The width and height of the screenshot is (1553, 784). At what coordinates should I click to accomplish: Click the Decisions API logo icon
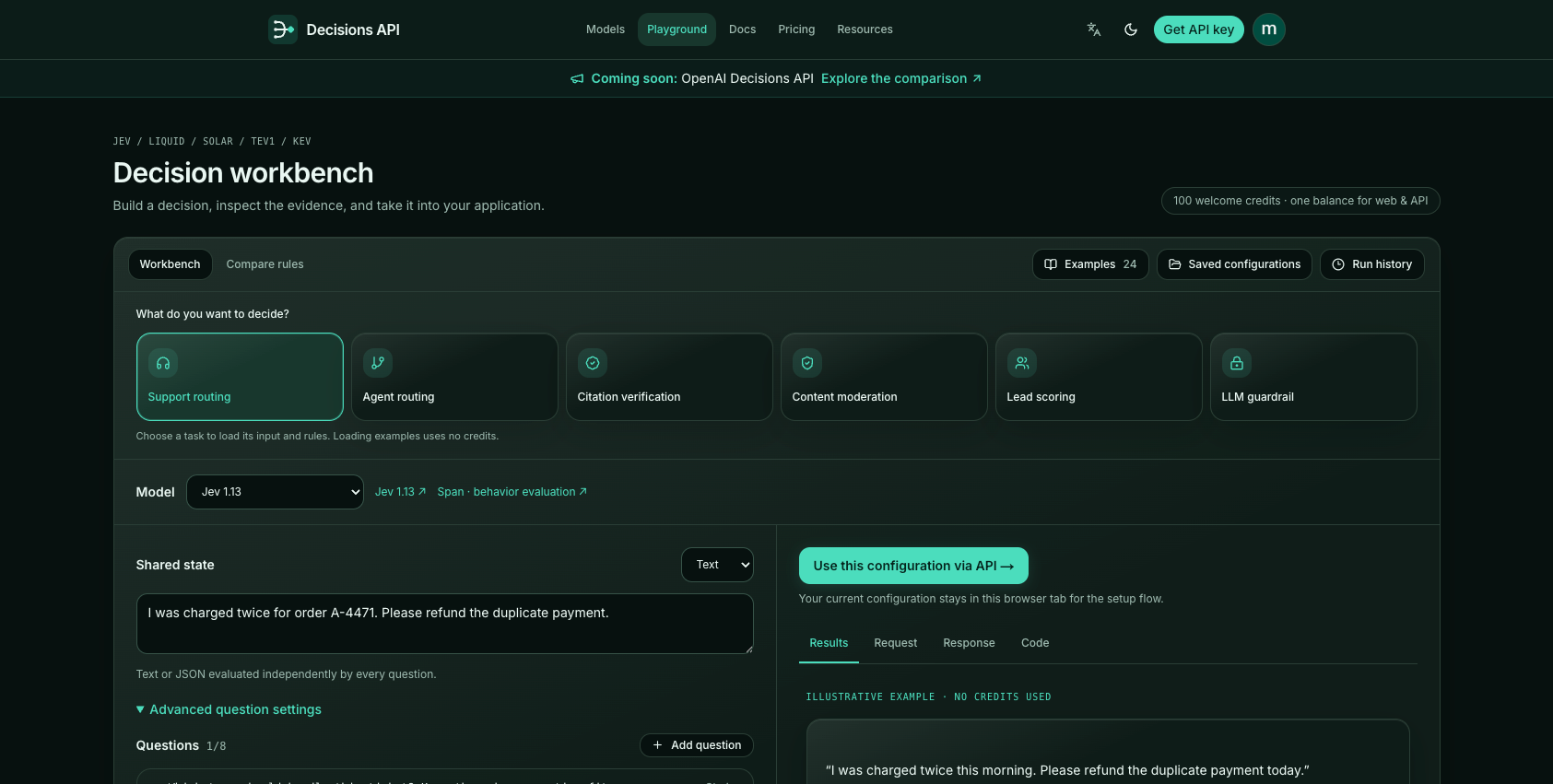coord(282,29)
